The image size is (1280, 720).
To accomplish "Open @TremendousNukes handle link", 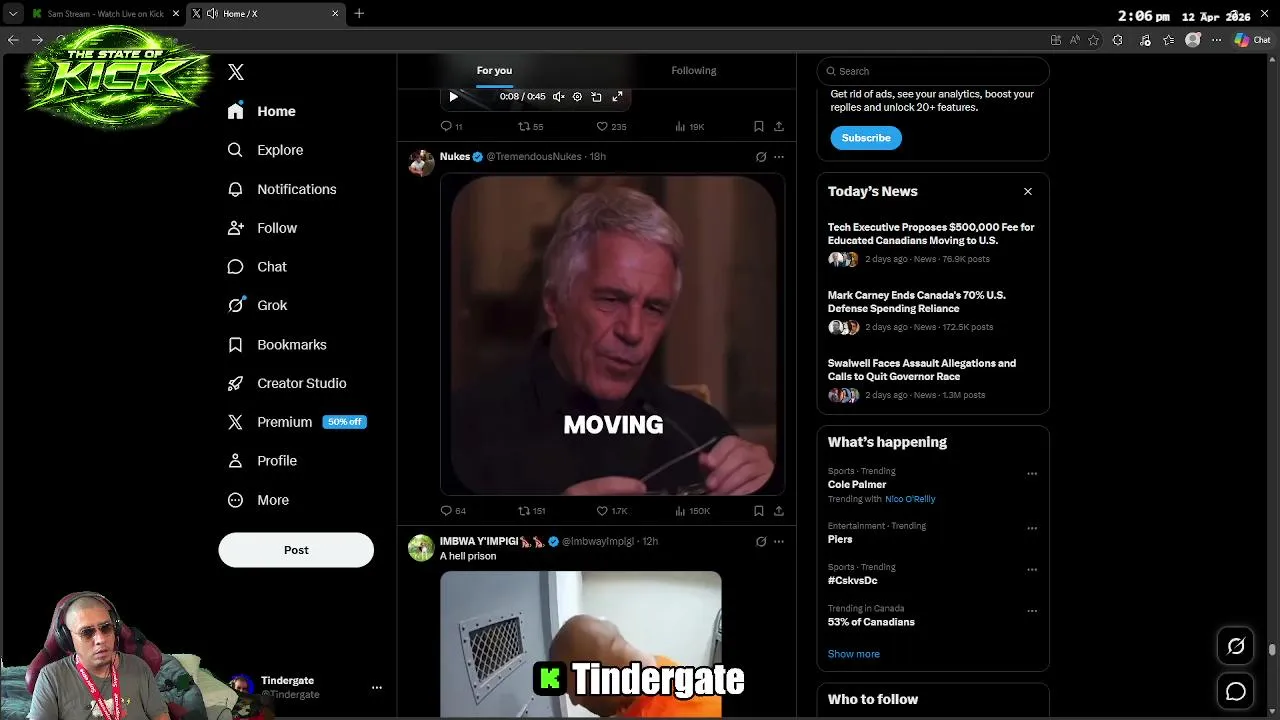I will pyautogui.click(x=534, y=157).
